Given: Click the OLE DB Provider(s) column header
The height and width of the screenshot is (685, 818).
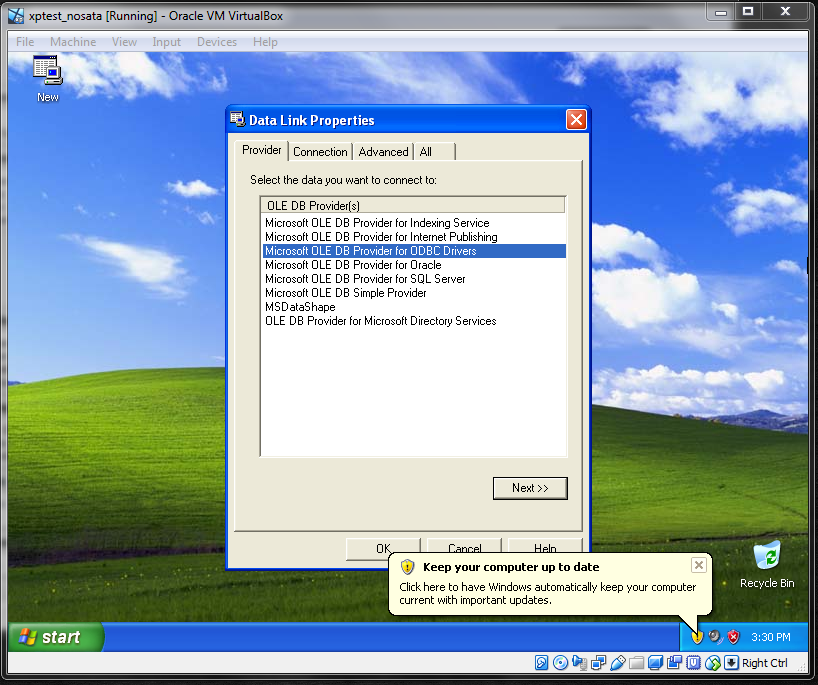Looking at the screenshot, I should [413, 205].
